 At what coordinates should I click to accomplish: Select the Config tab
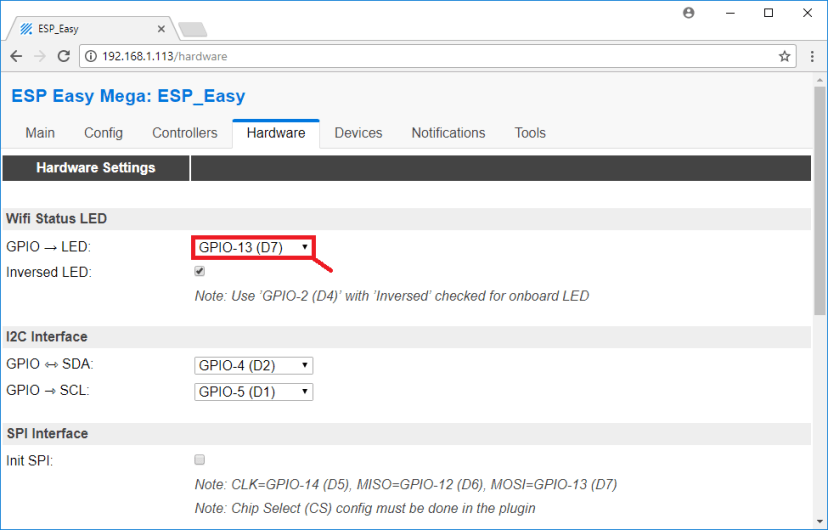click(x=103, y=133)
